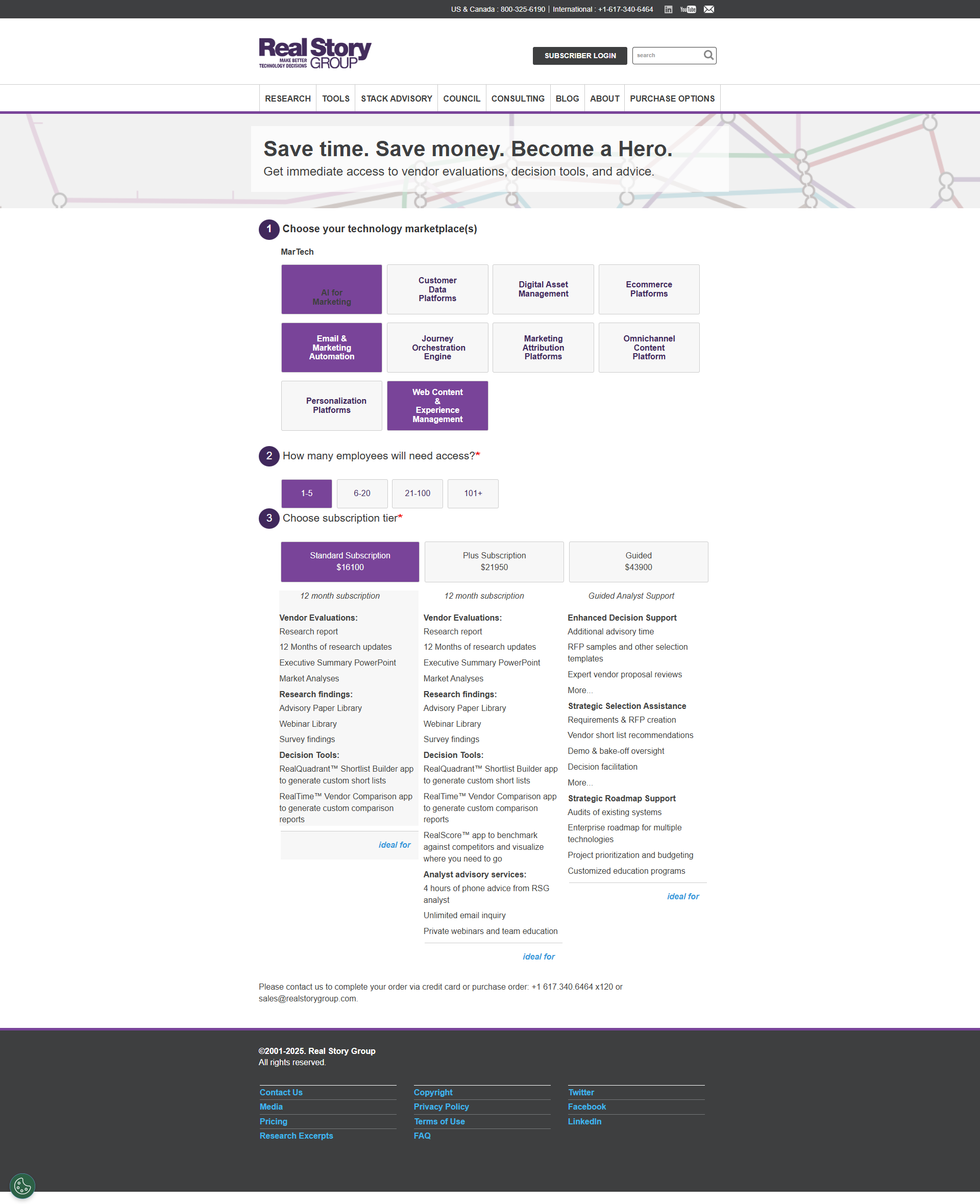Open Media footer link
This screenshot has height=1204, width=980.
pos(271,1107)
